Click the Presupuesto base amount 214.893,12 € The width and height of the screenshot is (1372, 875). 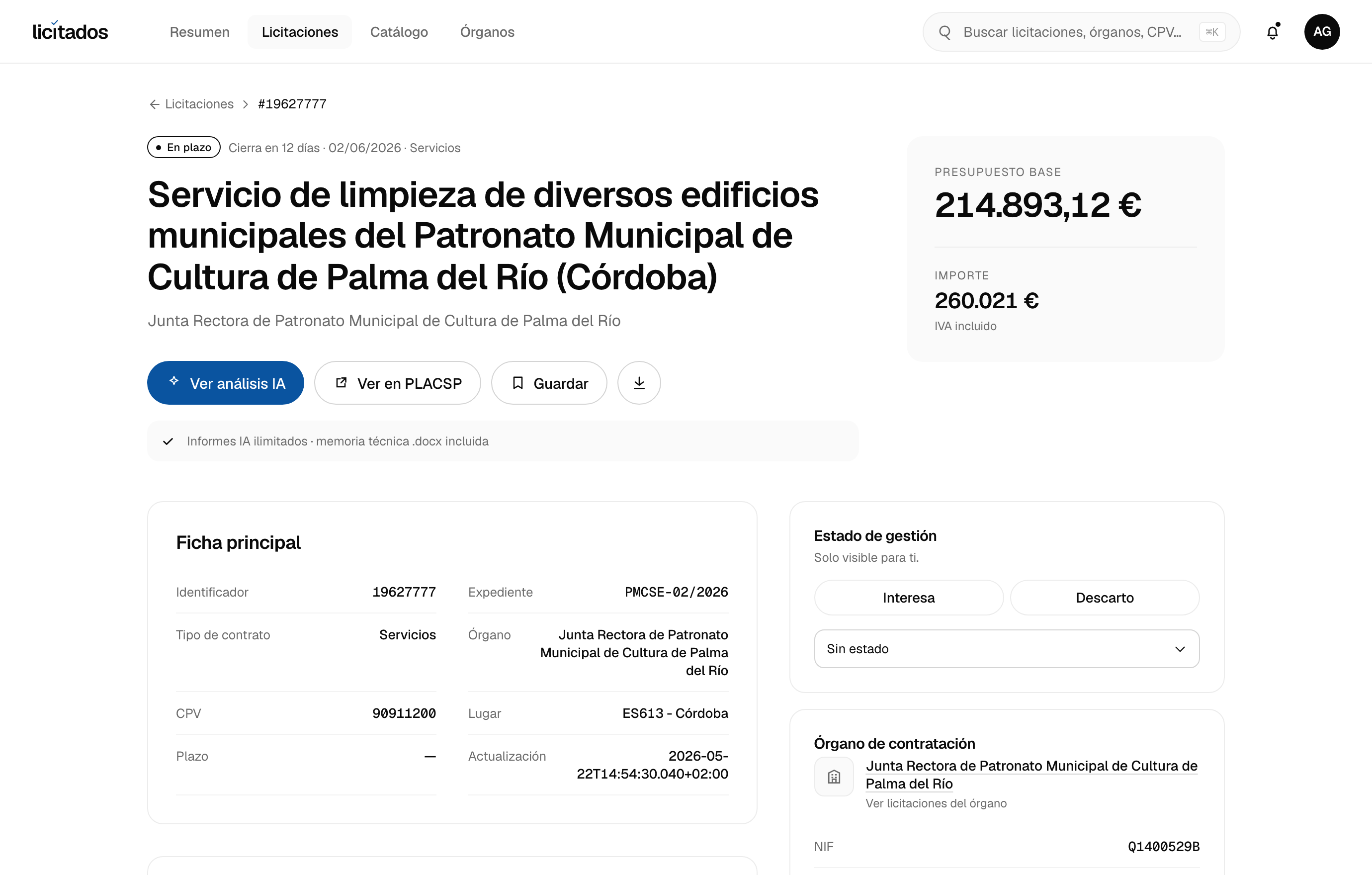click(1038, 206)
